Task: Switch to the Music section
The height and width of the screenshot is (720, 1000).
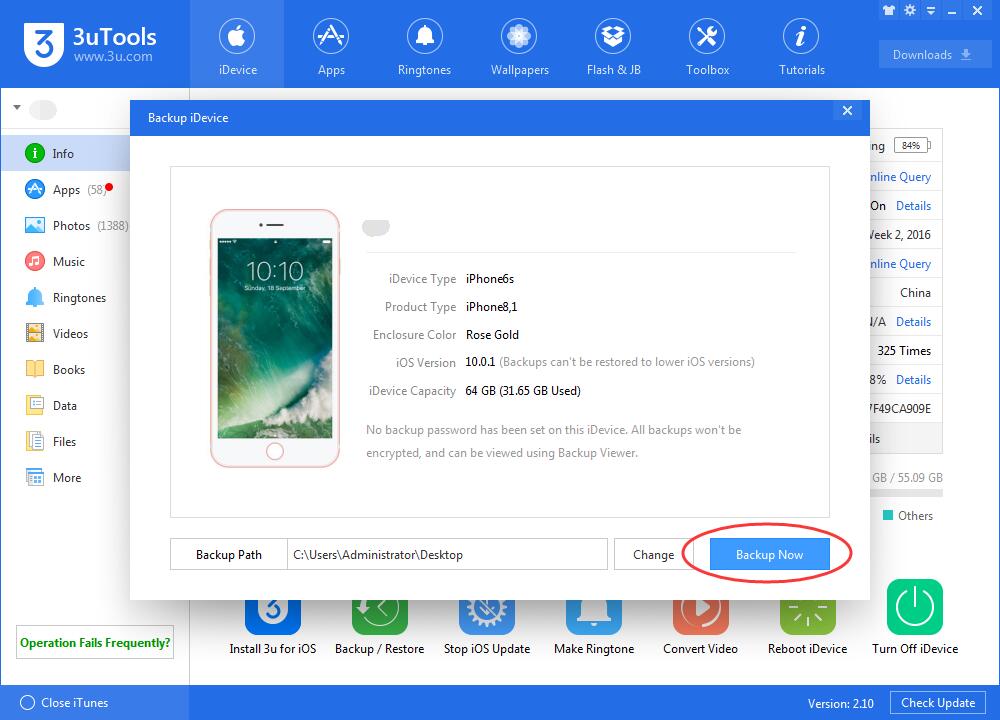Action: 66,261
